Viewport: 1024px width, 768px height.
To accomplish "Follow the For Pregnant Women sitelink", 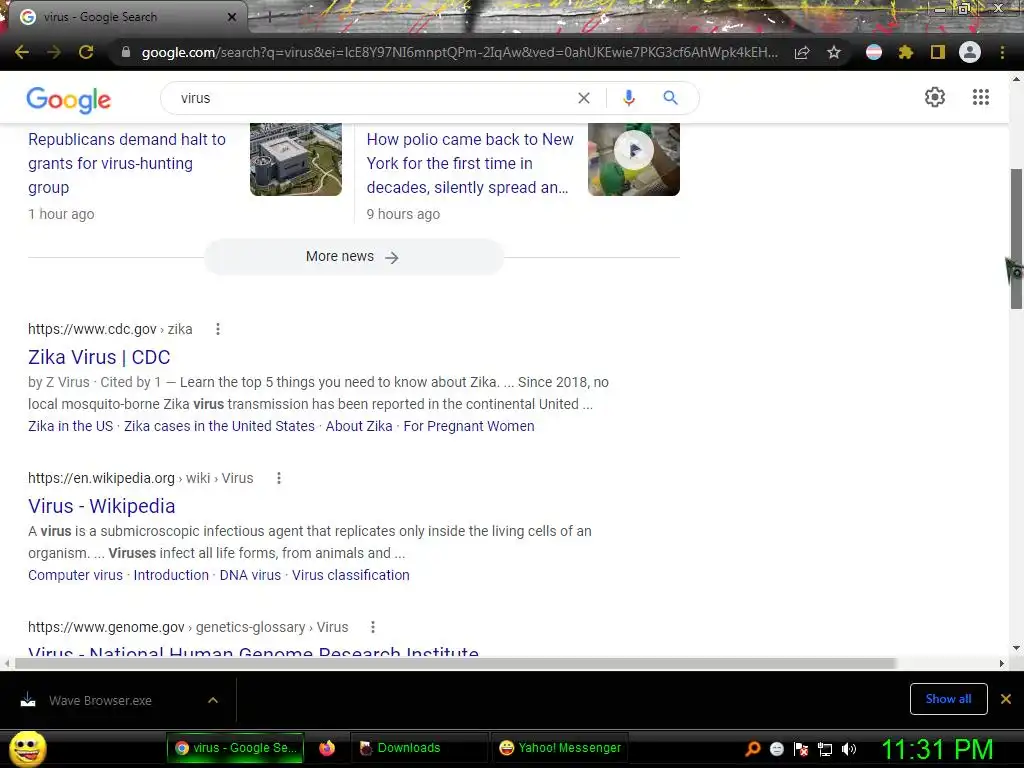I will point(469,426).
